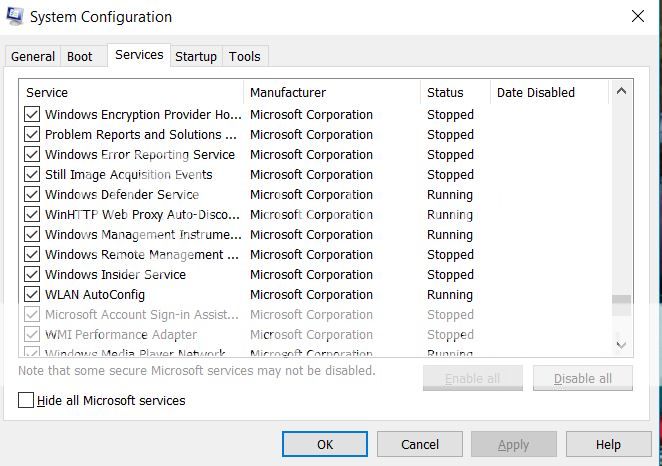Toggle WLAN AutoConfig checkbox
The width and height of the screenshot is (662, 466).
32,295
